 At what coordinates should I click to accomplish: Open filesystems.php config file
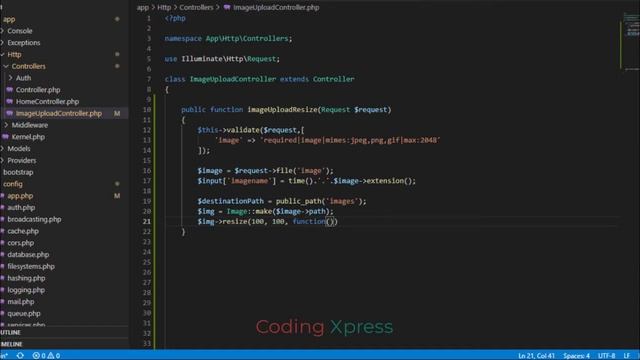[x=31, y=267]
